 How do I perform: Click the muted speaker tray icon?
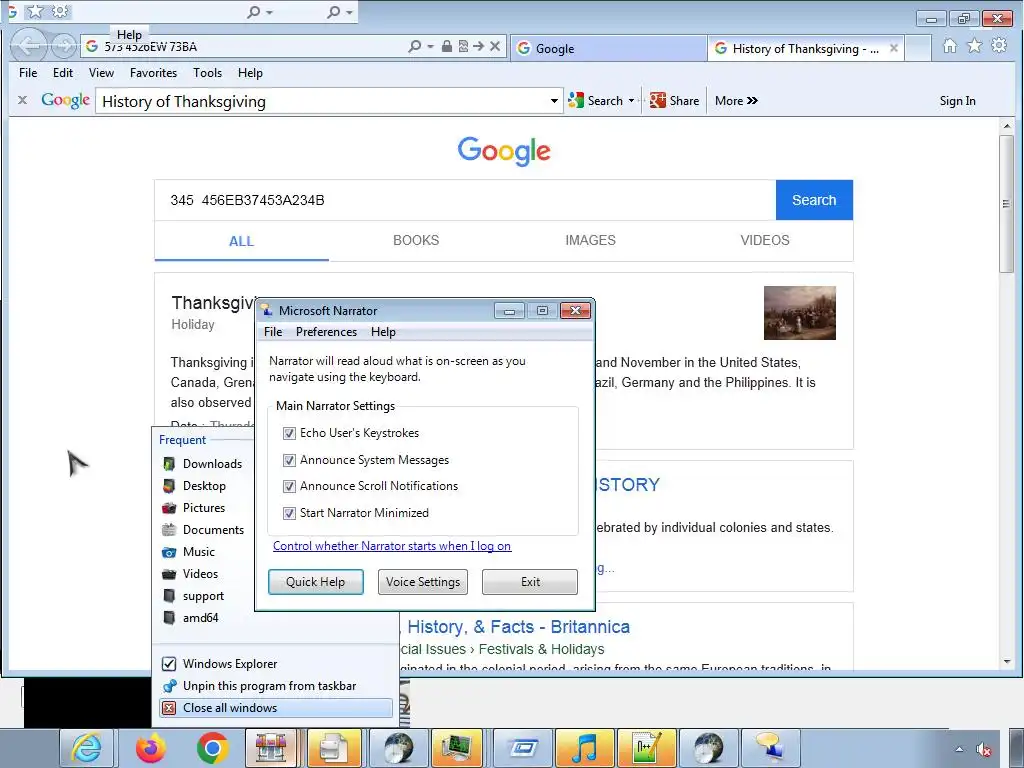tap(984, 750)
